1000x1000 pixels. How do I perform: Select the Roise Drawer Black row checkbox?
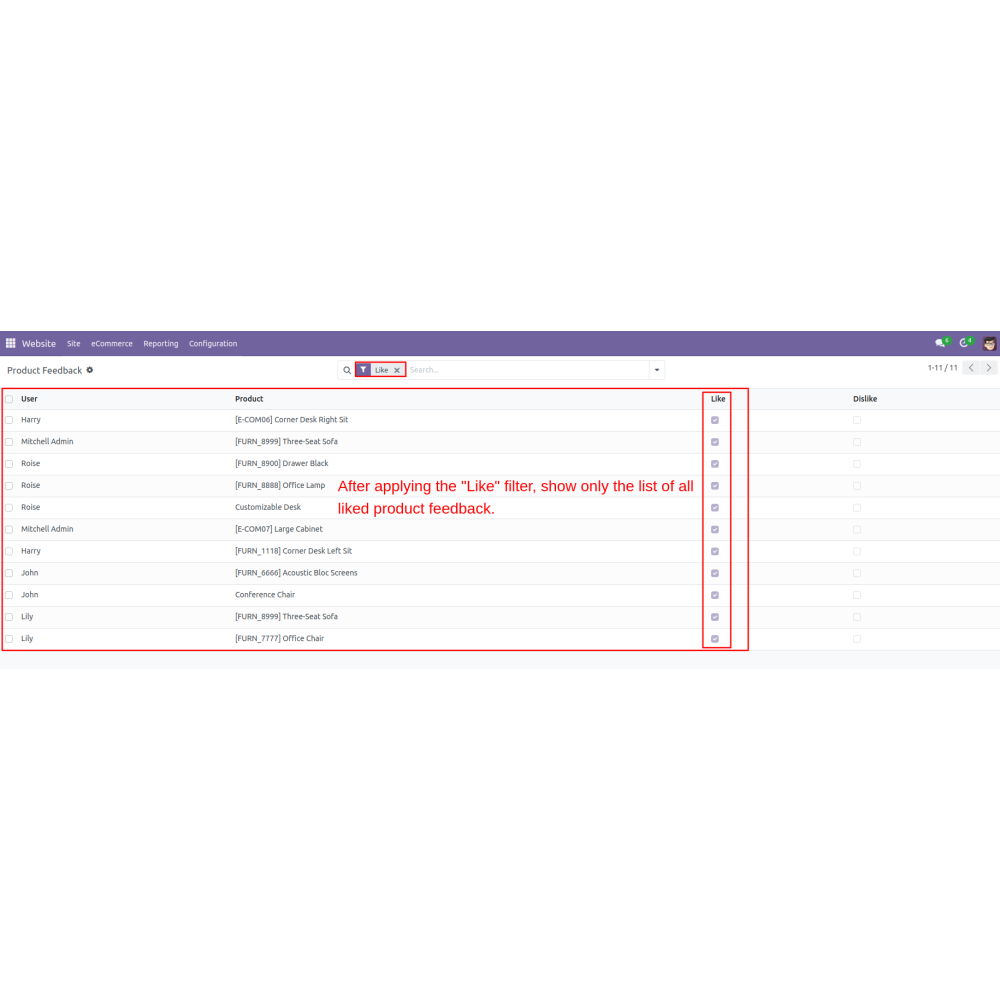9,464
